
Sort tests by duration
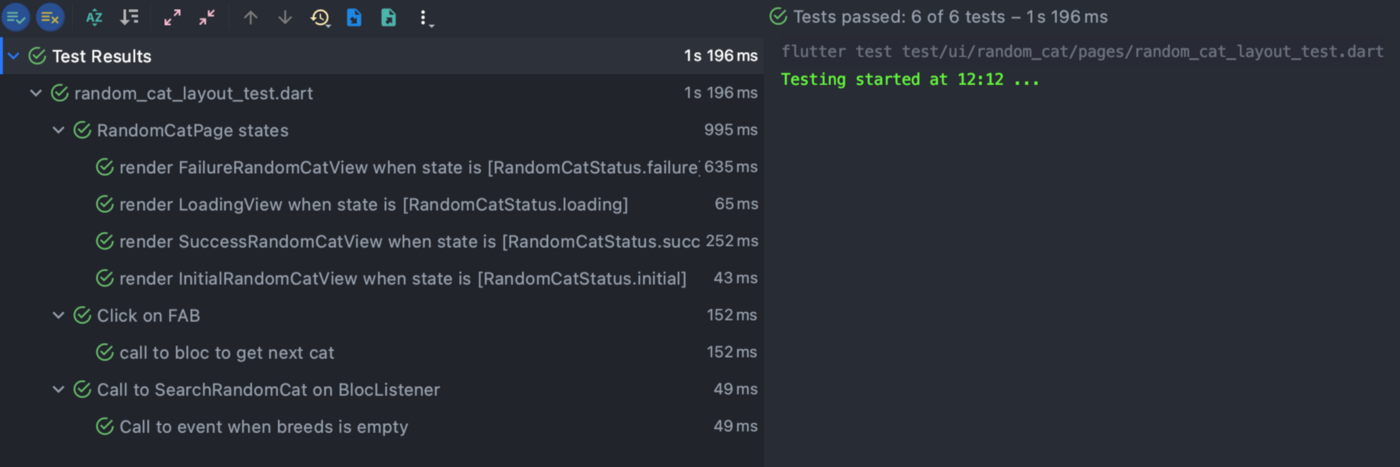point(130,17)
